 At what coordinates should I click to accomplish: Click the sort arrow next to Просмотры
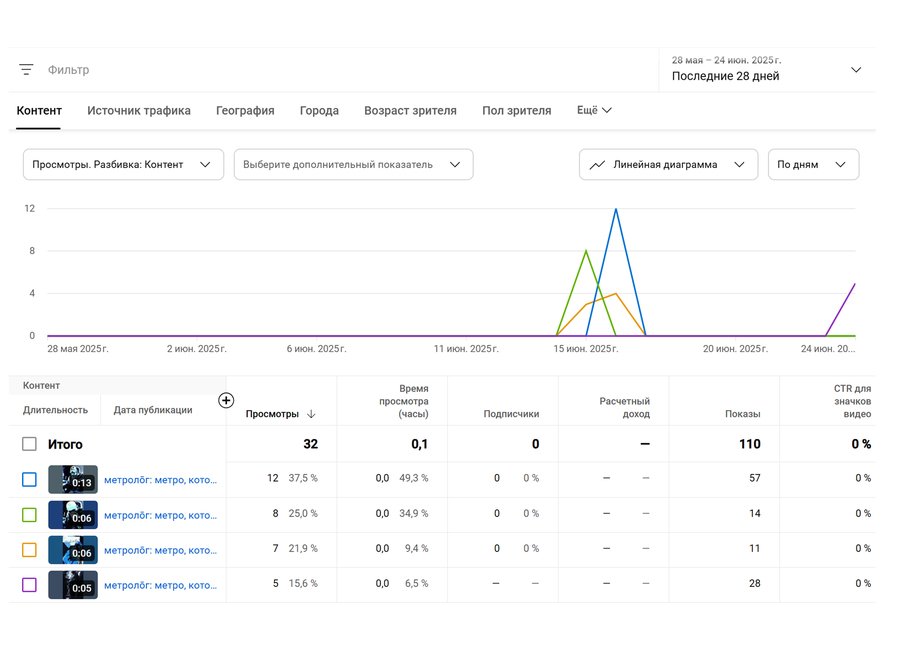point(311,414)
